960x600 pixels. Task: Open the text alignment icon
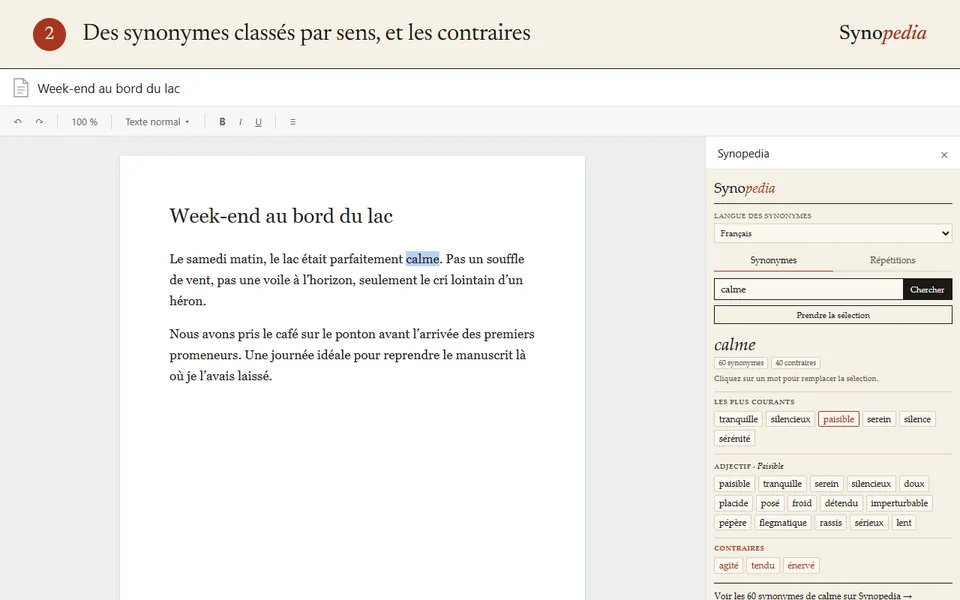pos(293,122)
